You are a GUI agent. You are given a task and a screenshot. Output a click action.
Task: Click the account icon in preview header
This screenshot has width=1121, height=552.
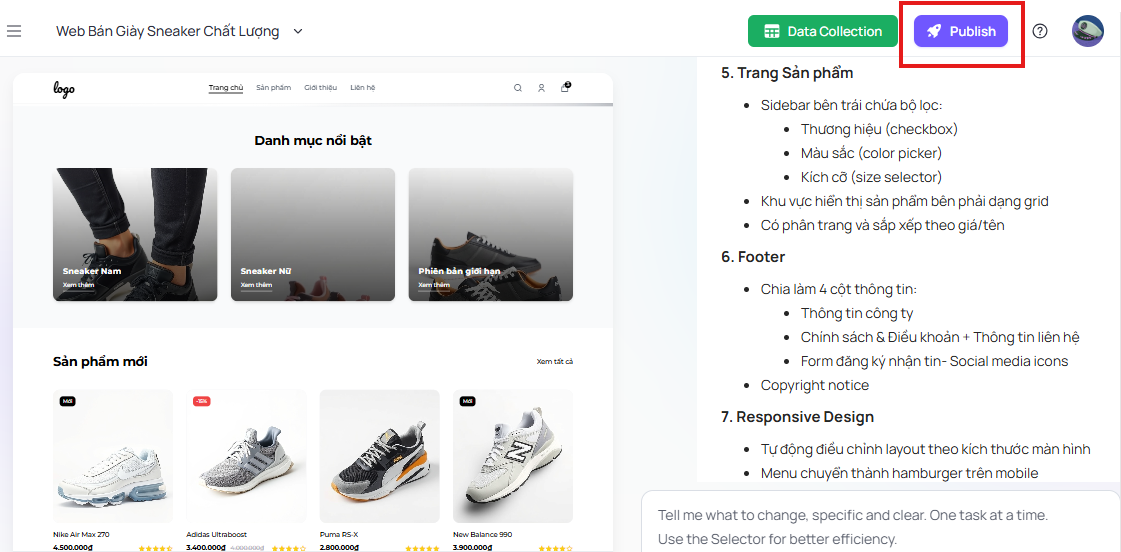(541, 88)
